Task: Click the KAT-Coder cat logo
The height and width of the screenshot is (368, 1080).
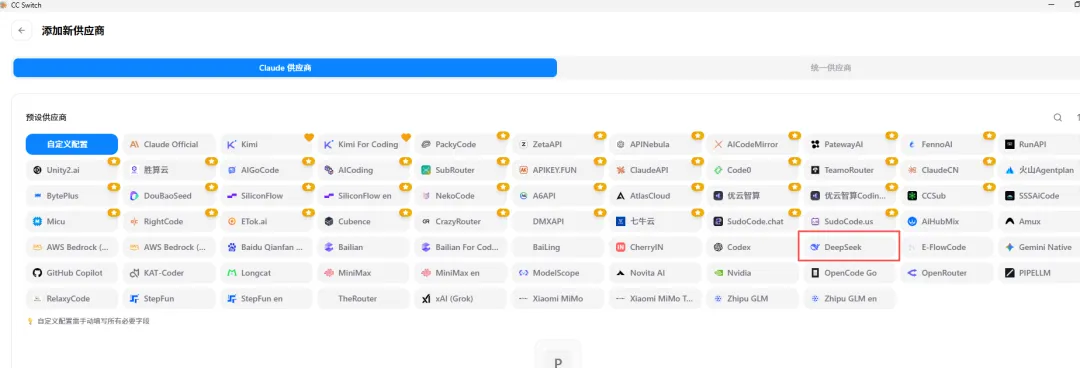Action: 134,273
